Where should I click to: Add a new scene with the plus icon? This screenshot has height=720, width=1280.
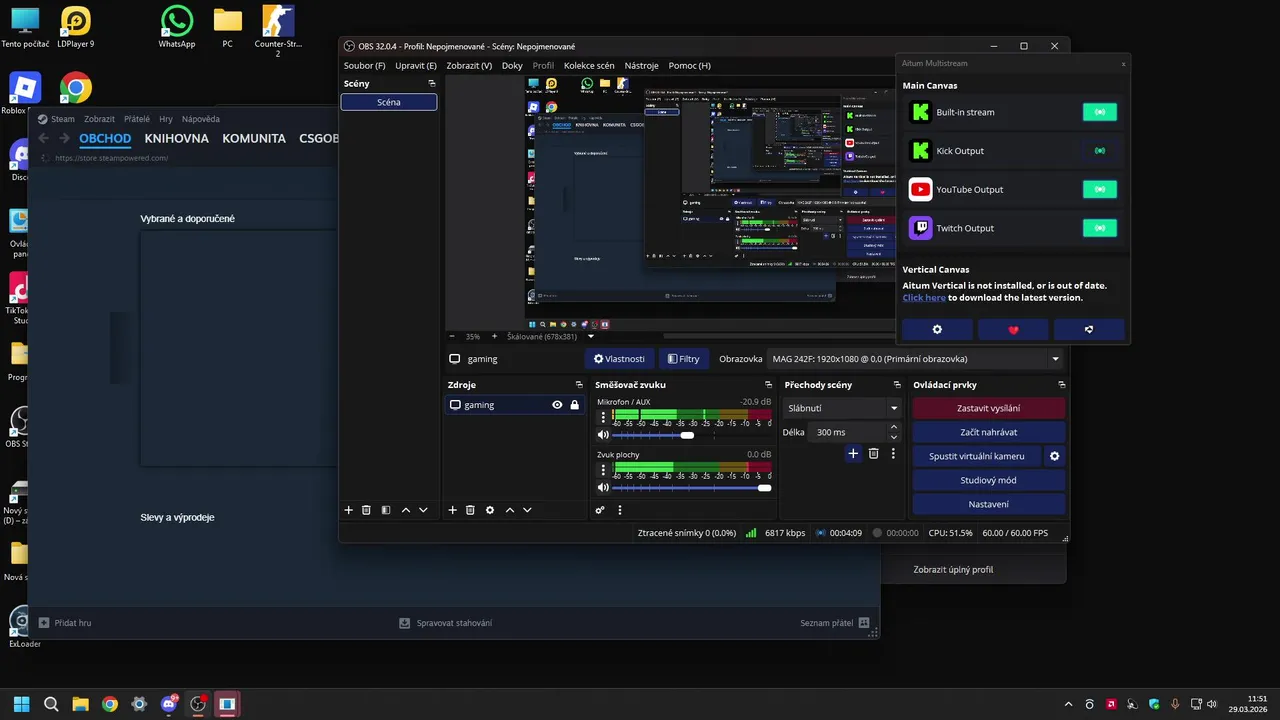(349, 510)
